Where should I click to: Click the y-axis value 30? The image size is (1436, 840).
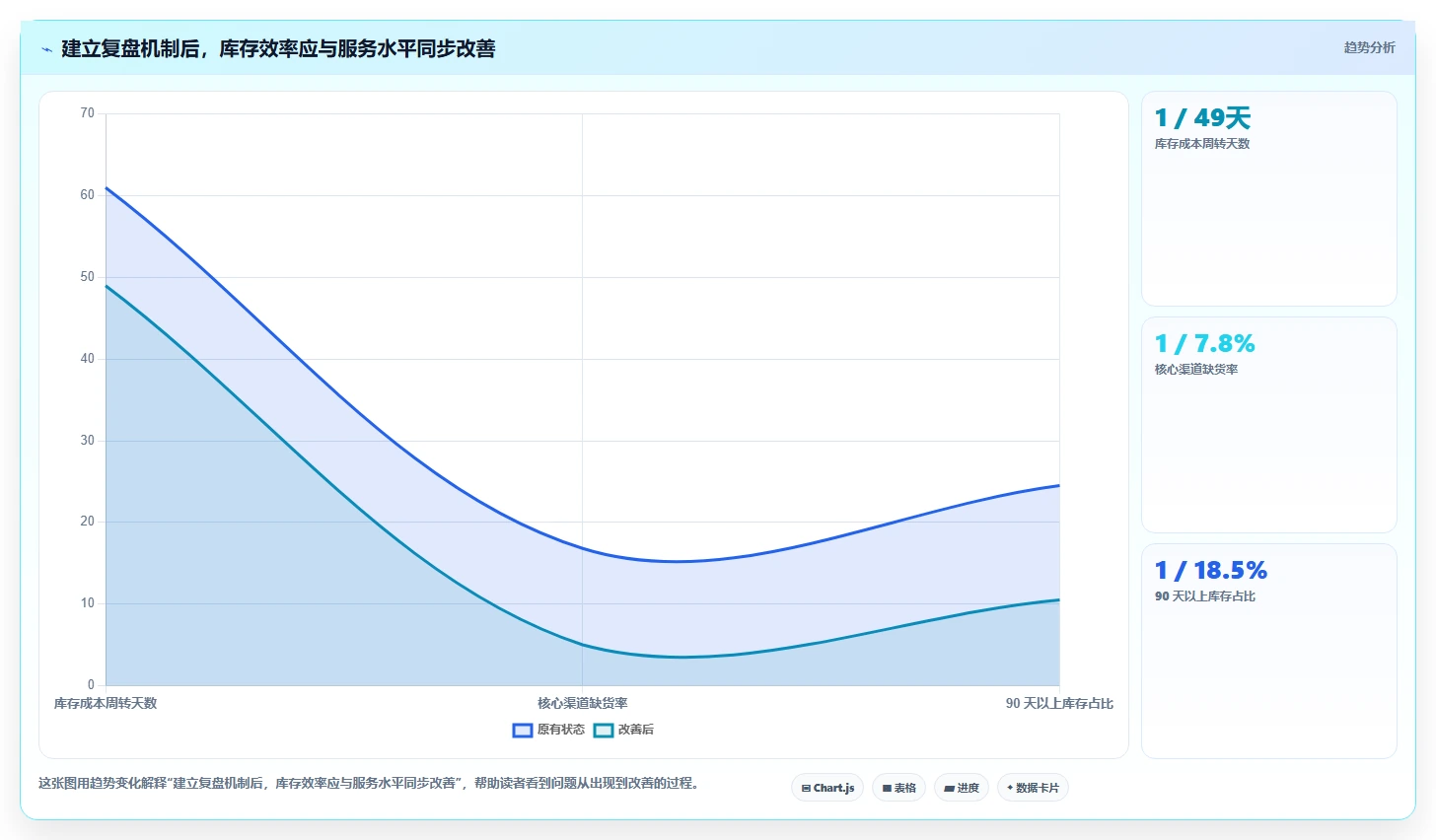pos(88,441)
